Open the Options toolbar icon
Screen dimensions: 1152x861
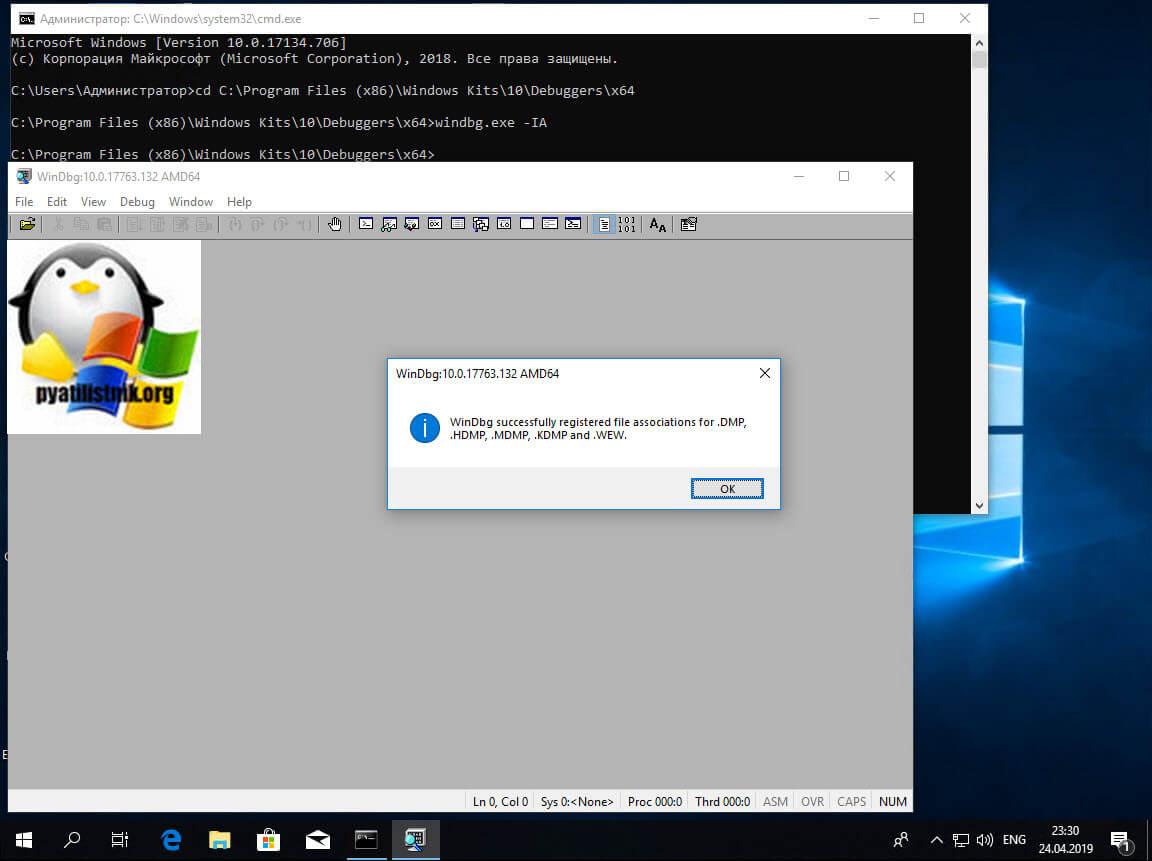[x=688, y=224]
